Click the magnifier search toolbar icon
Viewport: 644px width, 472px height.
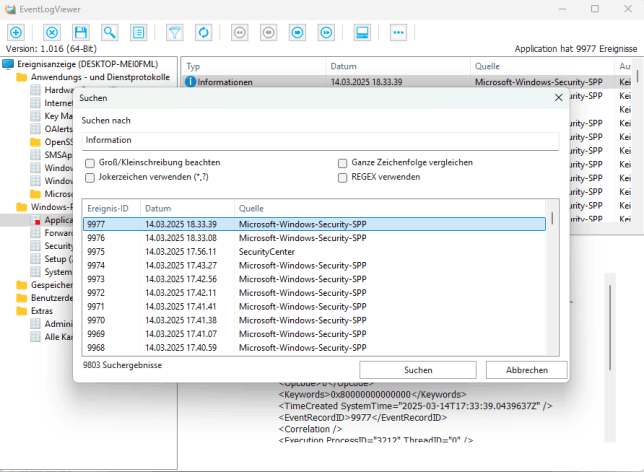pos(108,33)
